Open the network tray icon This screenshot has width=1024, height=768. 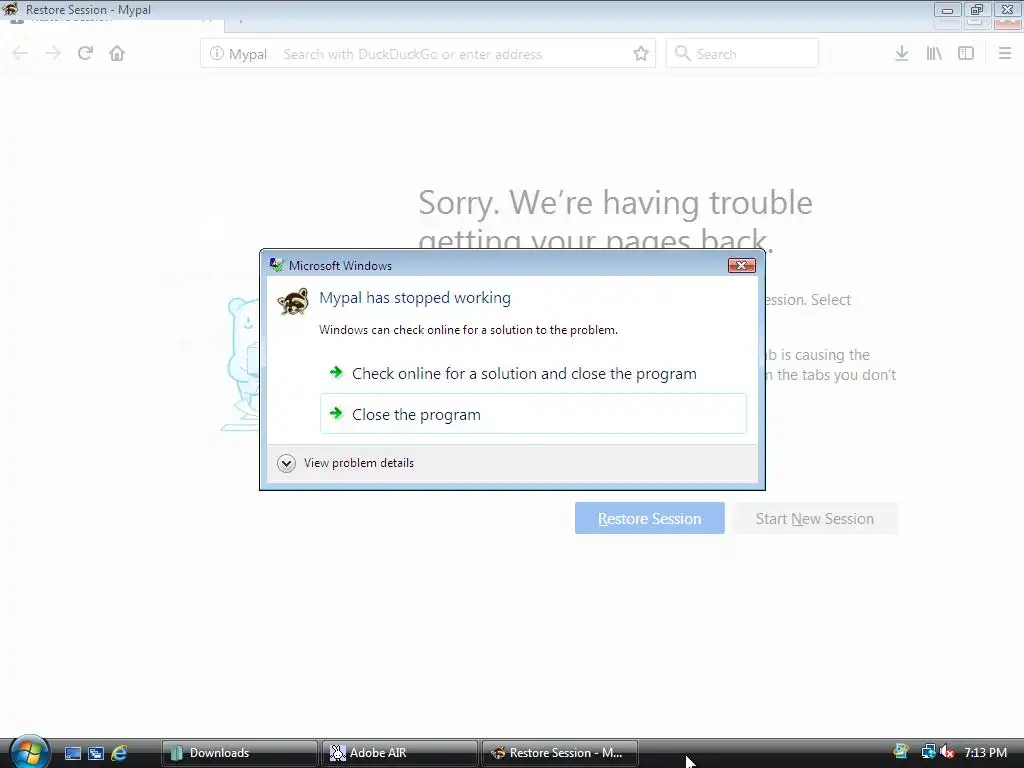pos(928,752)
